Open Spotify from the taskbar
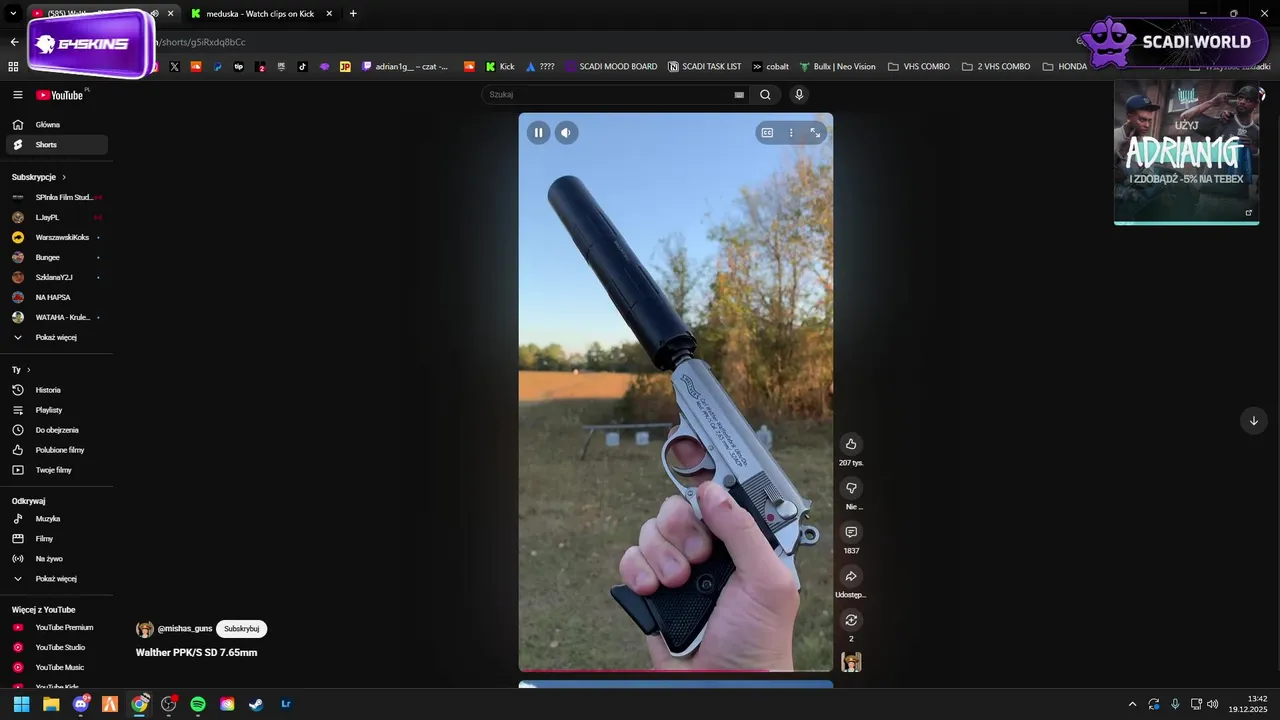This screenshot has width=1280, height=720. click(x=198, y=704)
